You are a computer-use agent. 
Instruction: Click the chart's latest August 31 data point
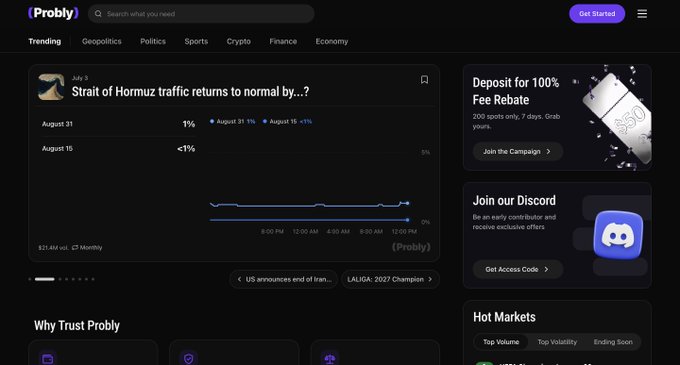click(x=407, y=203)
